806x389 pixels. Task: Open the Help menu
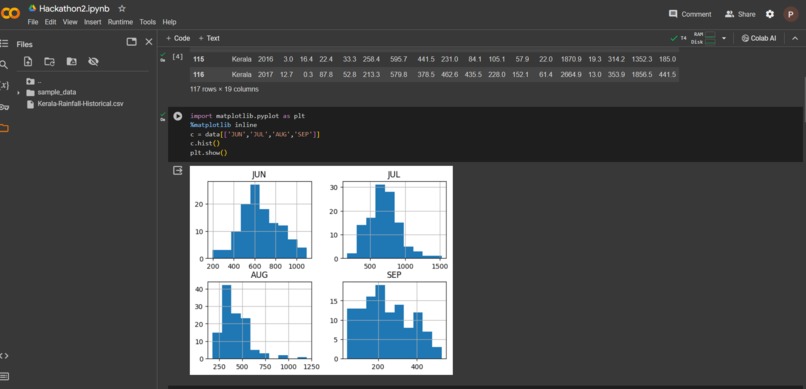pyautogui.click(x=170, y=22)
